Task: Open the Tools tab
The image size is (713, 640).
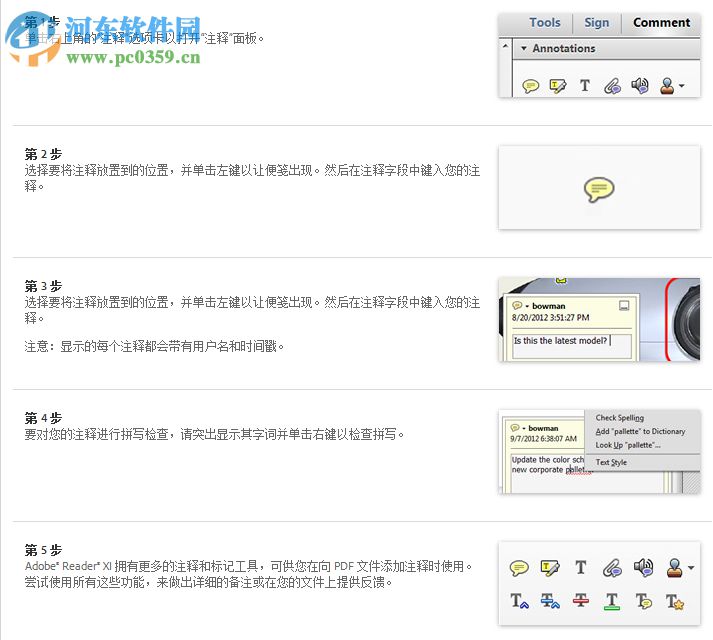Action: pyautogui.click(x=544, y=22)
